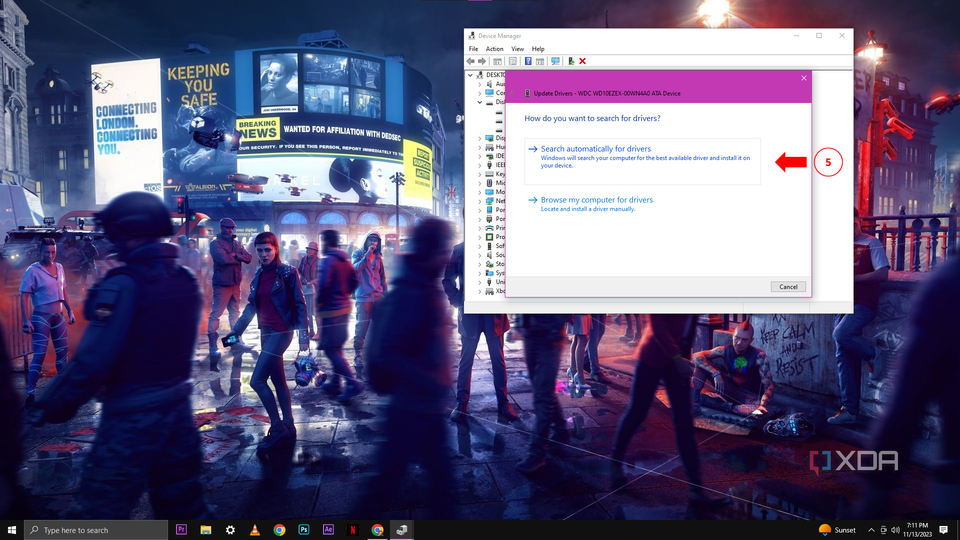Image resolution: width=960 pixels, height=540 pixels.
Task: Click Forward arrow in Device Manager toolbar
Action: (x=482, y=61)
